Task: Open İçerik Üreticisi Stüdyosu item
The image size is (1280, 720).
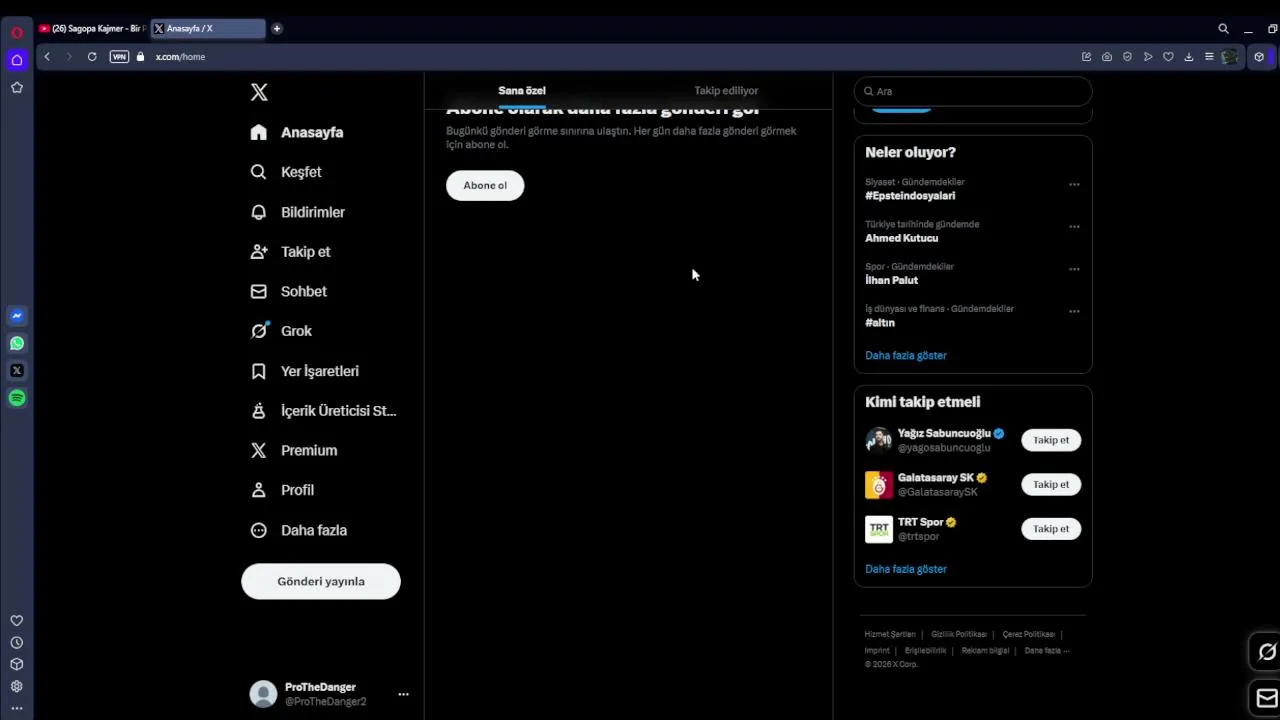Action: click(x=323, y=411)
